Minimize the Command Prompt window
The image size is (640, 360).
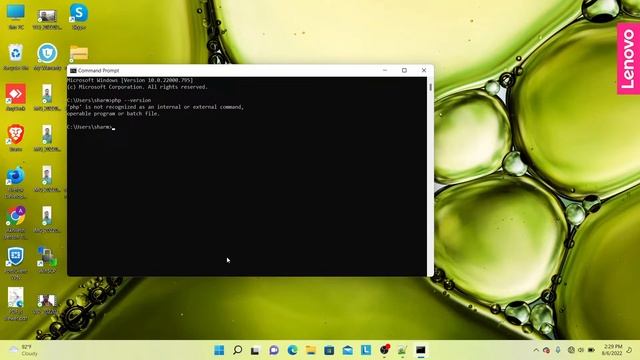(385, 70)
